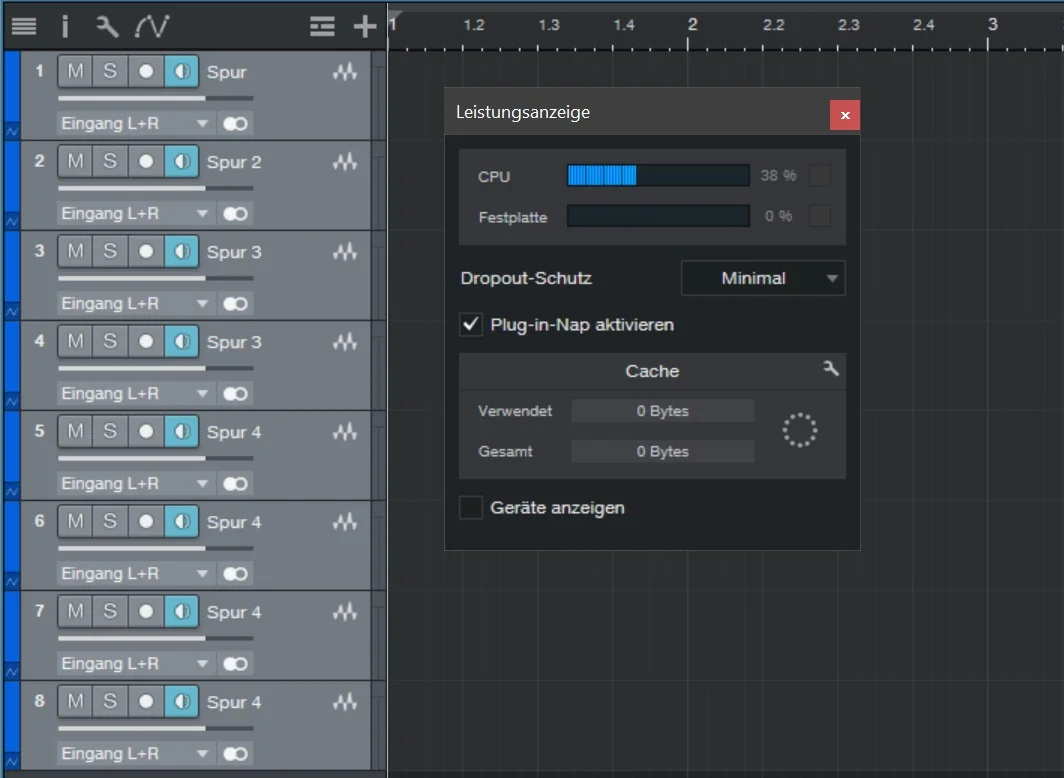Click the add track plus icon
The width and height of the screenshot is (1064, 778).
(365, 26)
